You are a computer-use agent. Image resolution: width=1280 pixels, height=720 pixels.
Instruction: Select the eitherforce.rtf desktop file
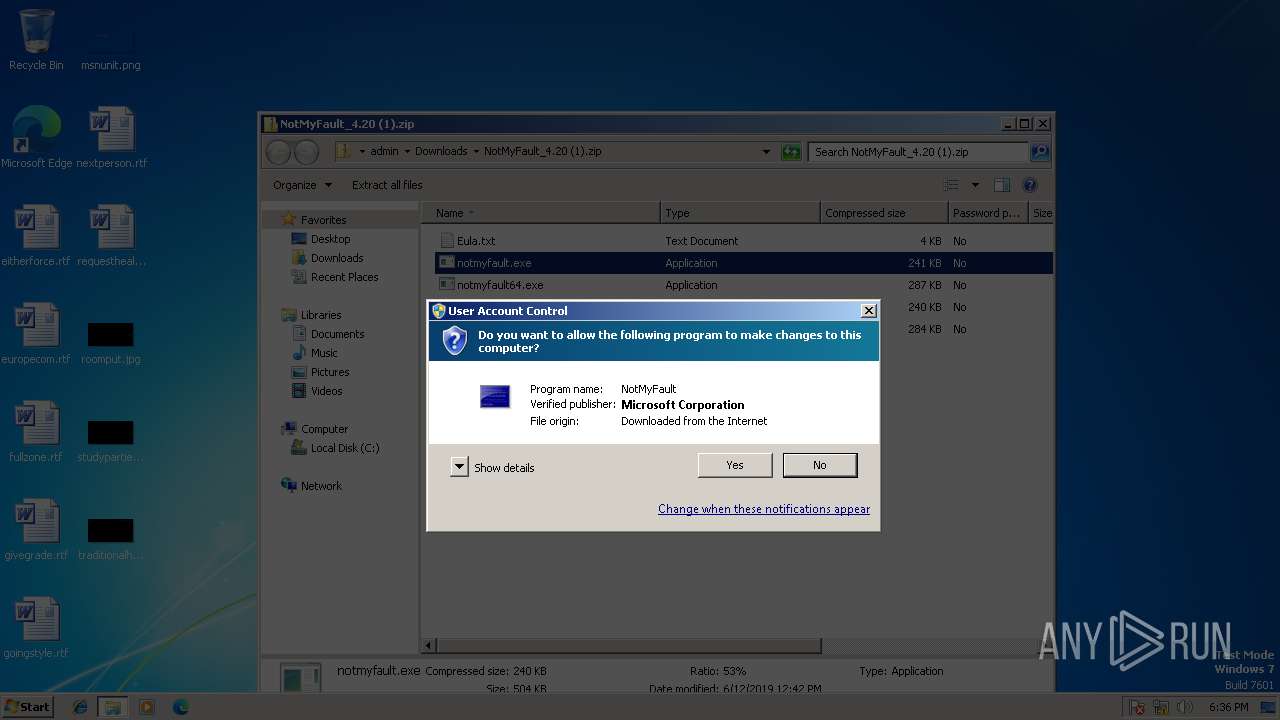click(36, 236)
